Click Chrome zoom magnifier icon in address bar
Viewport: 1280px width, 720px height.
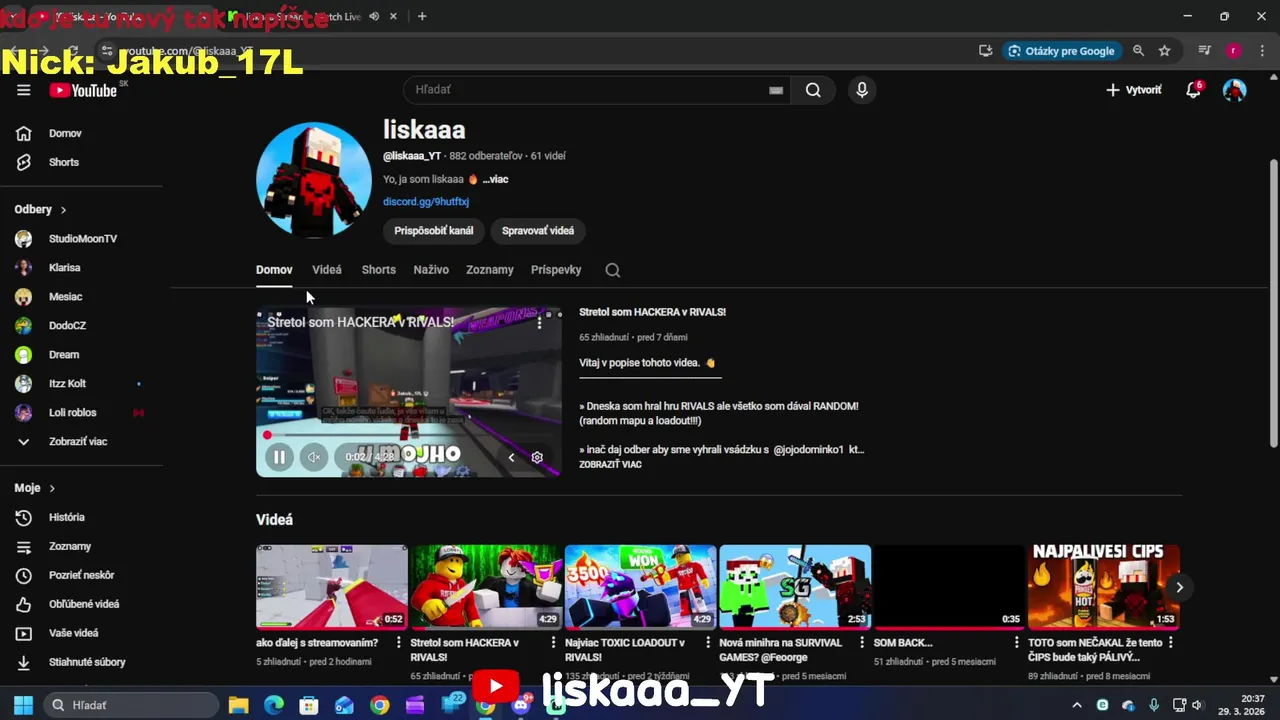pyautogui.click(x=1139, y=51)
